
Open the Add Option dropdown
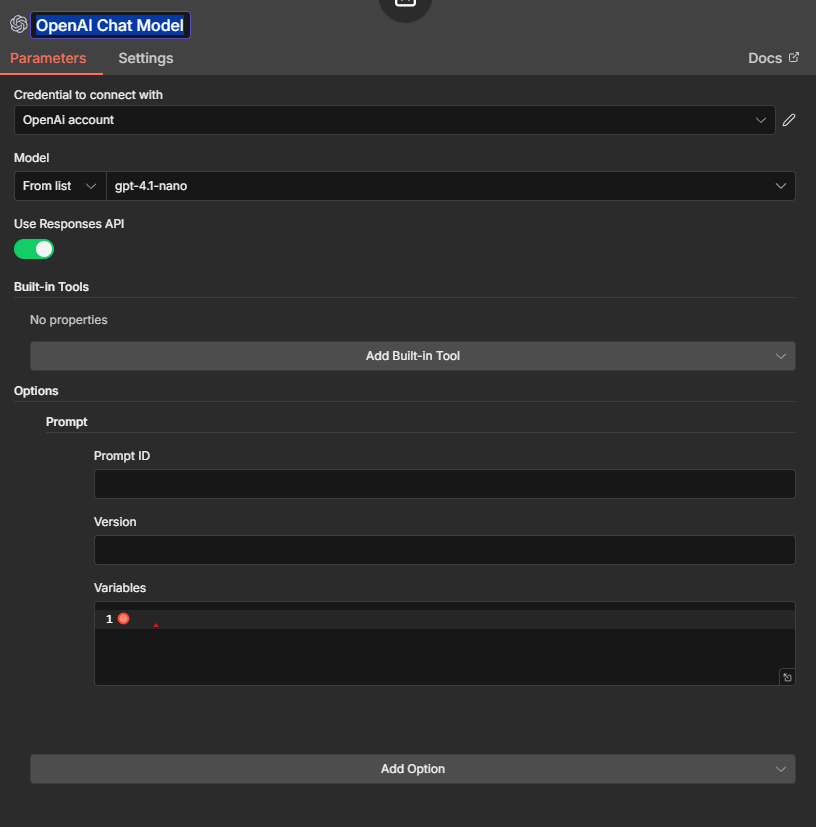(x=412, y=769)
